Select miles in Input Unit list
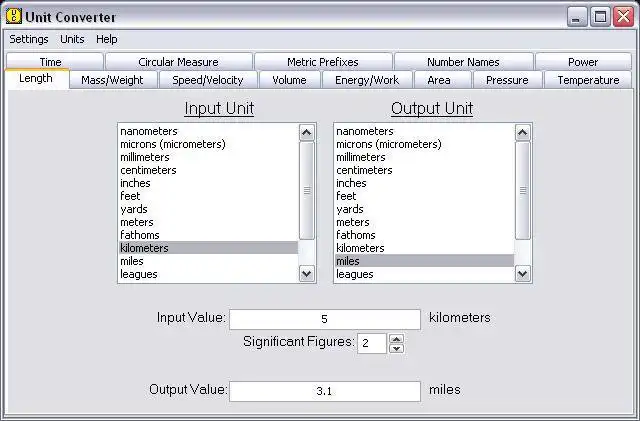640x421 pixels. [x=208, y=261]
